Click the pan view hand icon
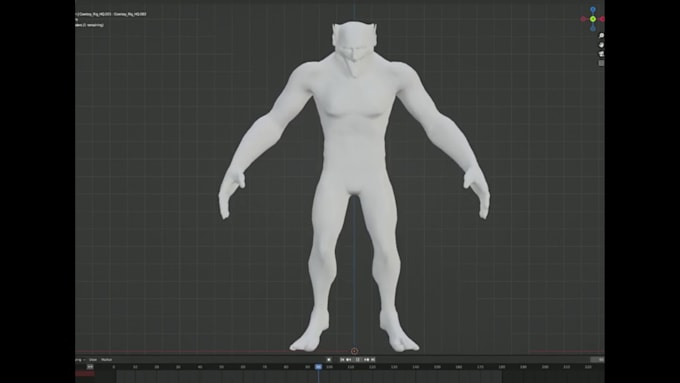This screenshot has height=383, width=680. tap(601, 45)
